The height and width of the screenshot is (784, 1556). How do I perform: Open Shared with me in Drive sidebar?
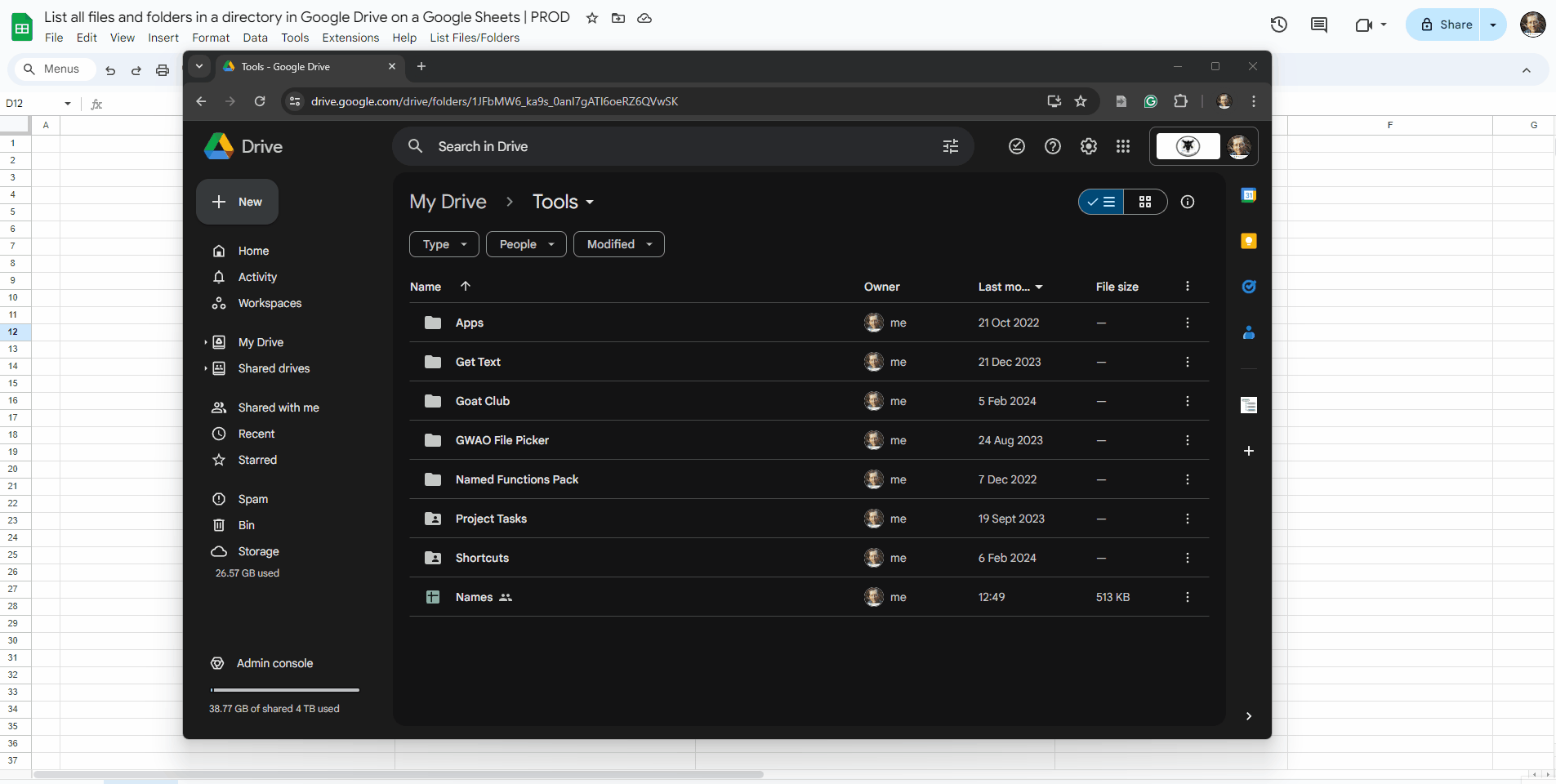pyautogui.click(x=279, y=408)
